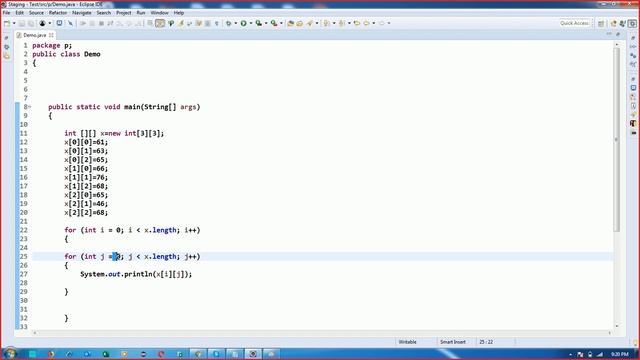
Task: Click the Search flashlight toolbar icon
Action: coord(310,23)
